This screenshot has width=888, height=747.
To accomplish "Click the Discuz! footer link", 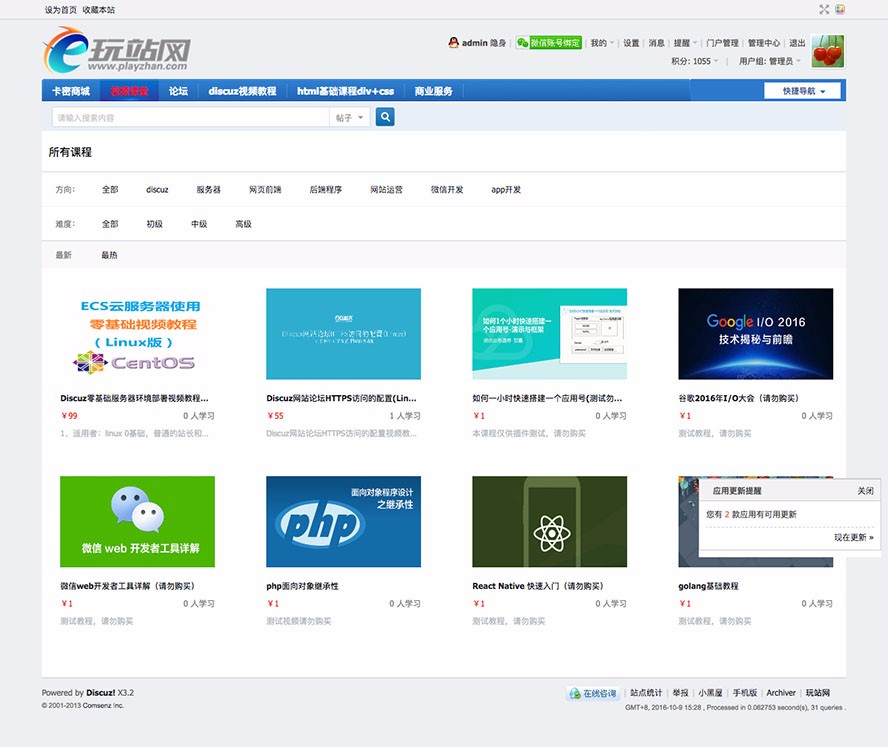I will click(x=101, y=693).
